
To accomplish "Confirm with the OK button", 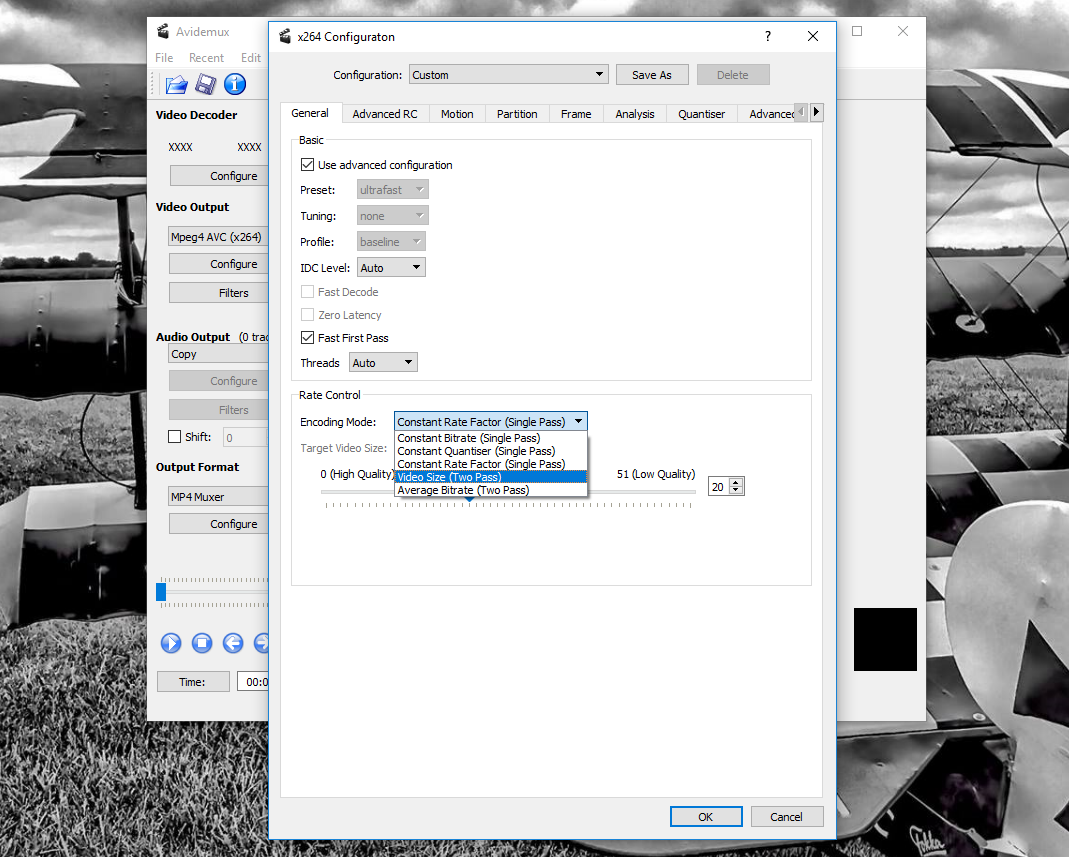I will (x=706, y=817).
